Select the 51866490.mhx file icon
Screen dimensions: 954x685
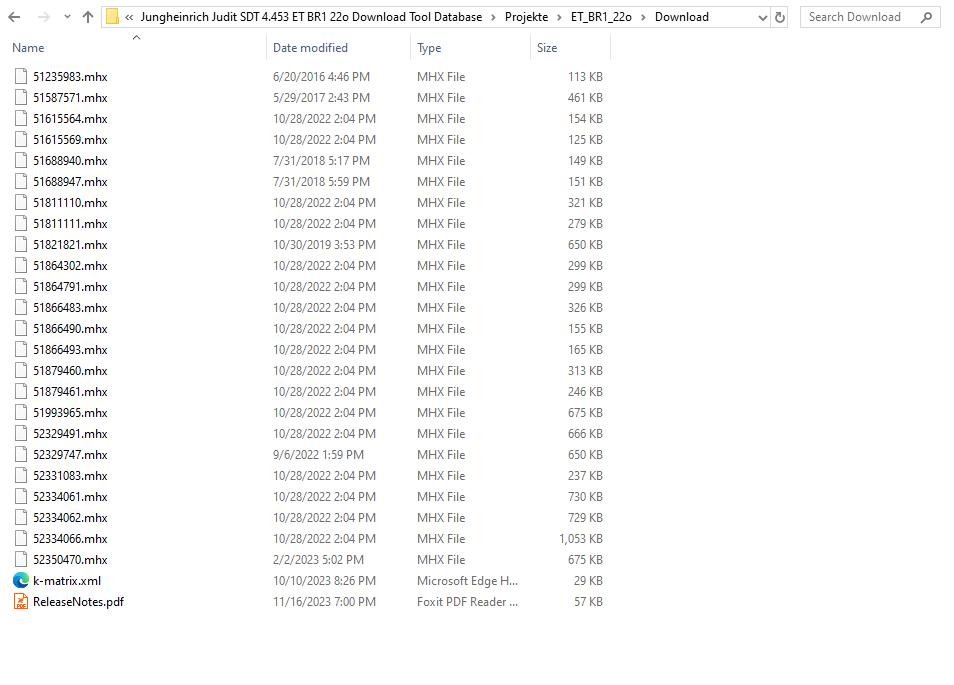[21, 329]
